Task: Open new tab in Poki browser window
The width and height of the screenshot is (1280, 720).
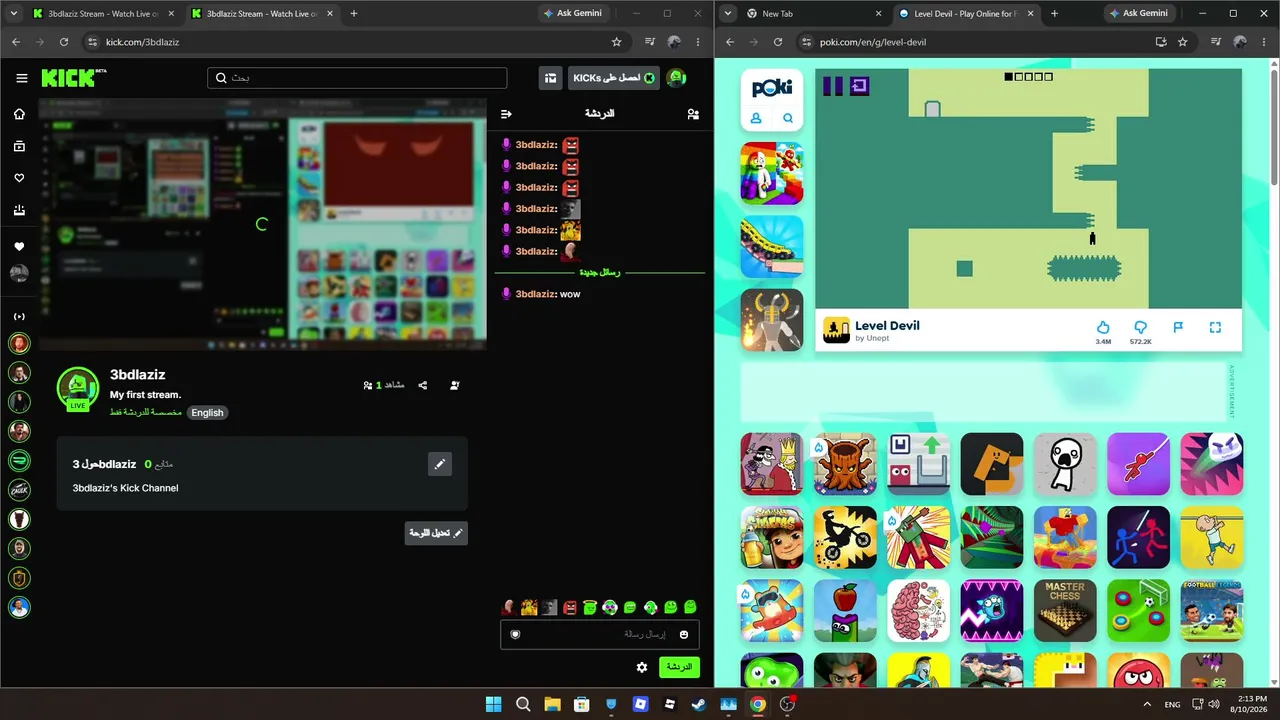Action: coord(1054,14)
